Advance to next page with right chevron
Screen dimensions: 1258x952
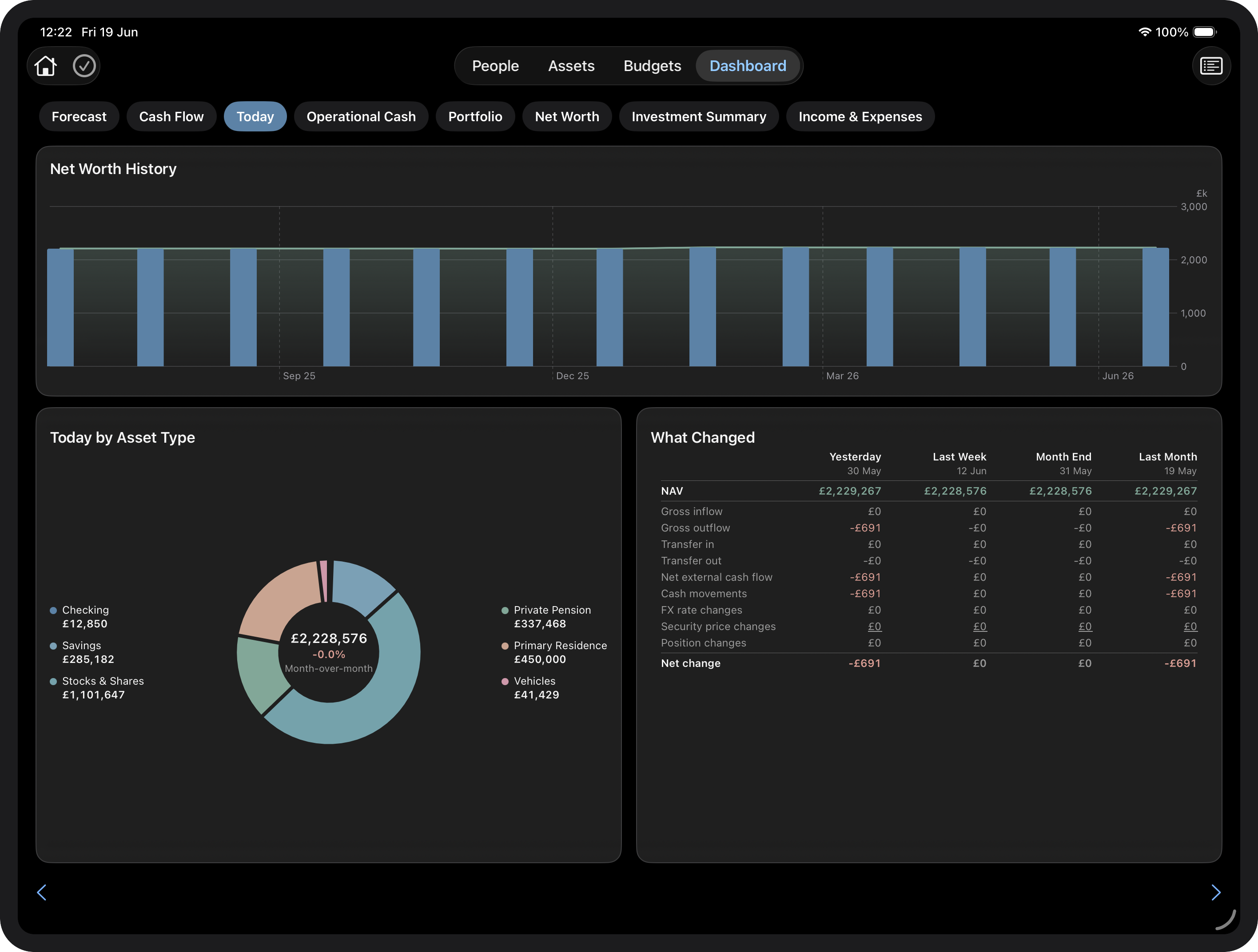coord(1216,892)
